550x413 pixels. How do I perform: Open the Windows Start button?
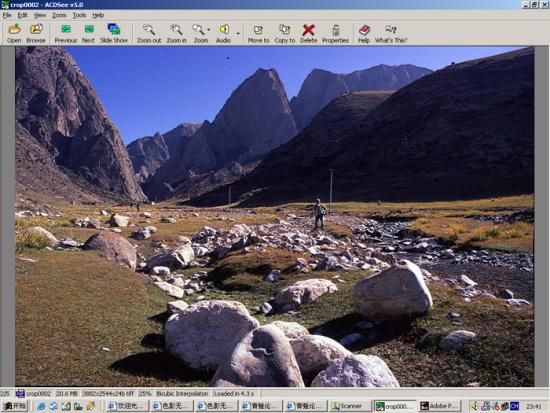pos(15,406)
